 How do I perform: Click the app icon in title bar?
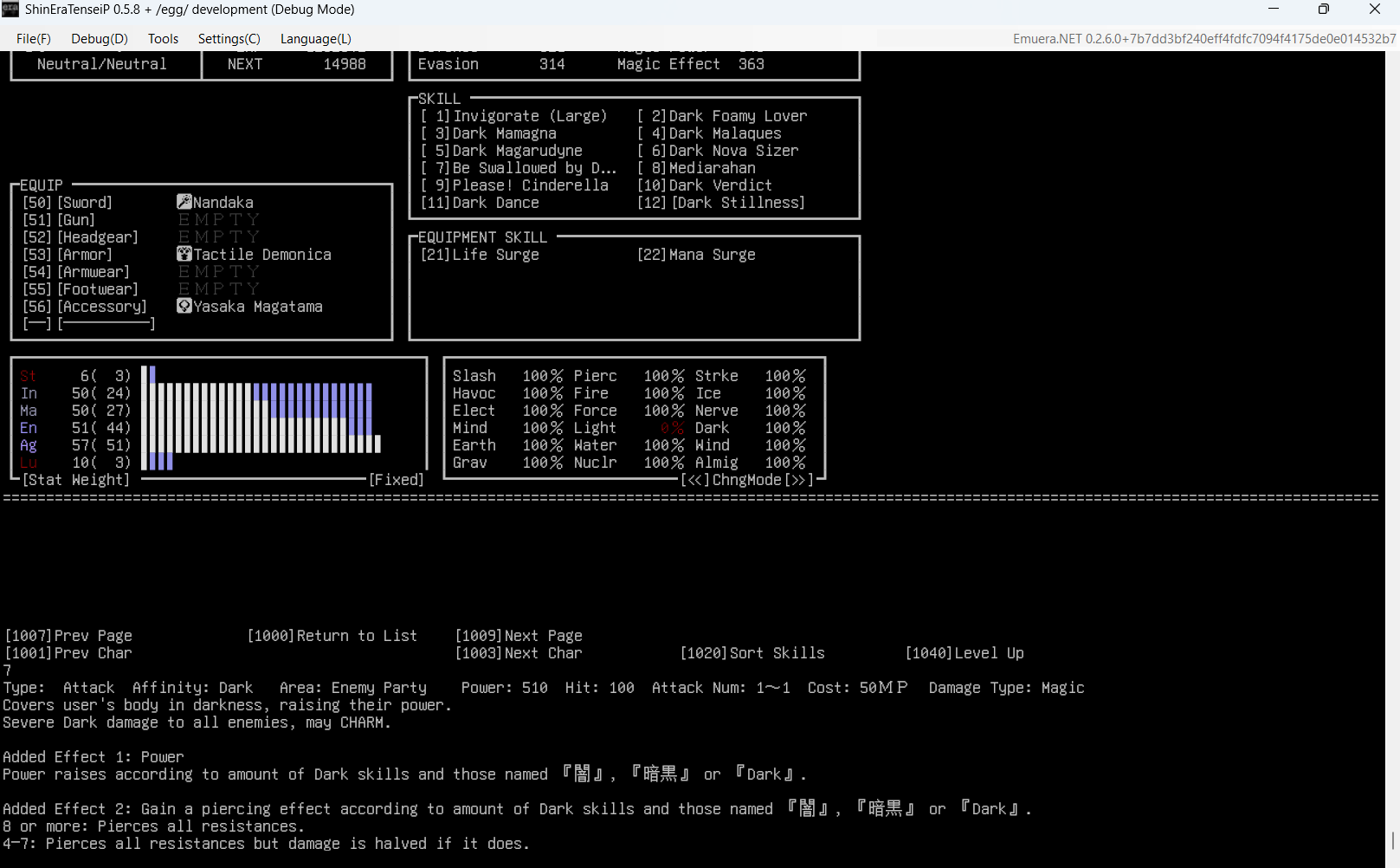10,10
